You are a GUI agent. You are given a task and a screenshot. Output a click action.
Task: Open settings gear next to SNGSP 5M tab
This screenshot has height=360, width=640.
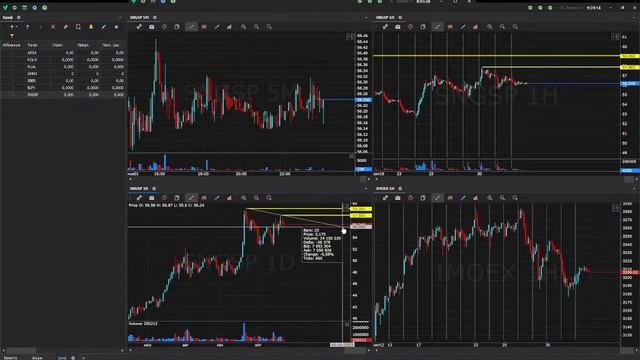click(155, 18)
